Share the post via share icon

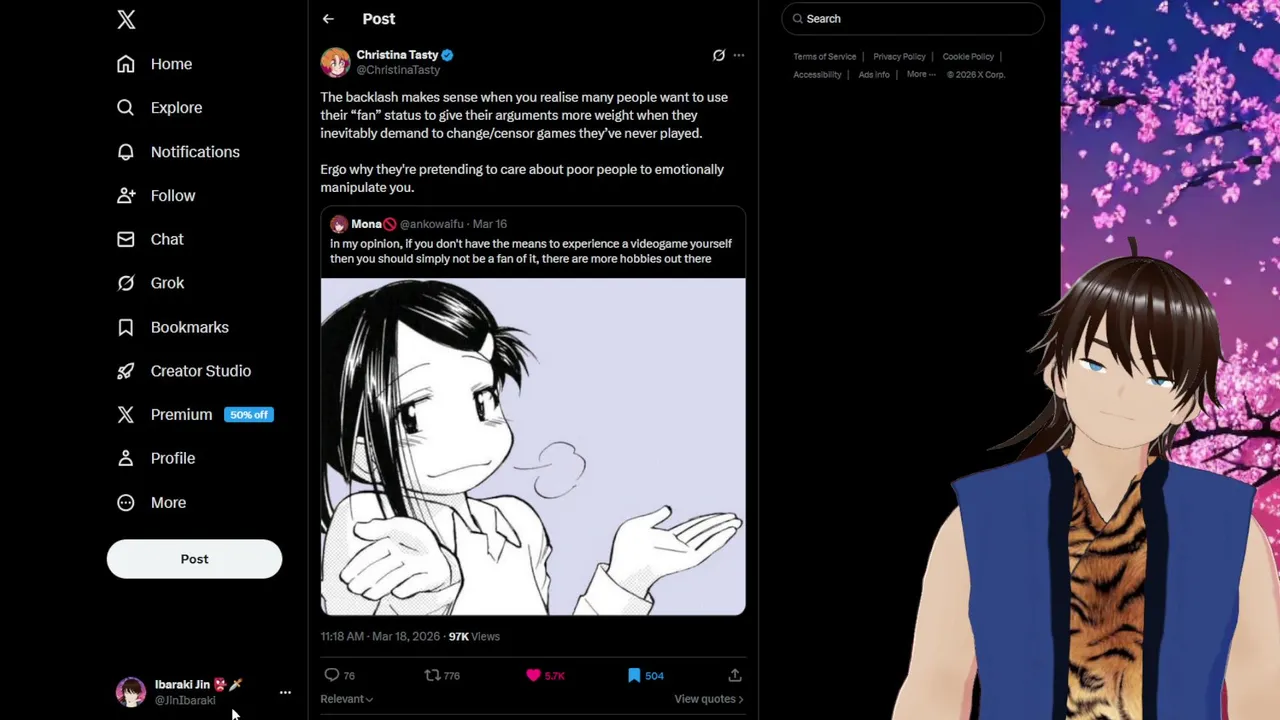[x=735, y=675]
